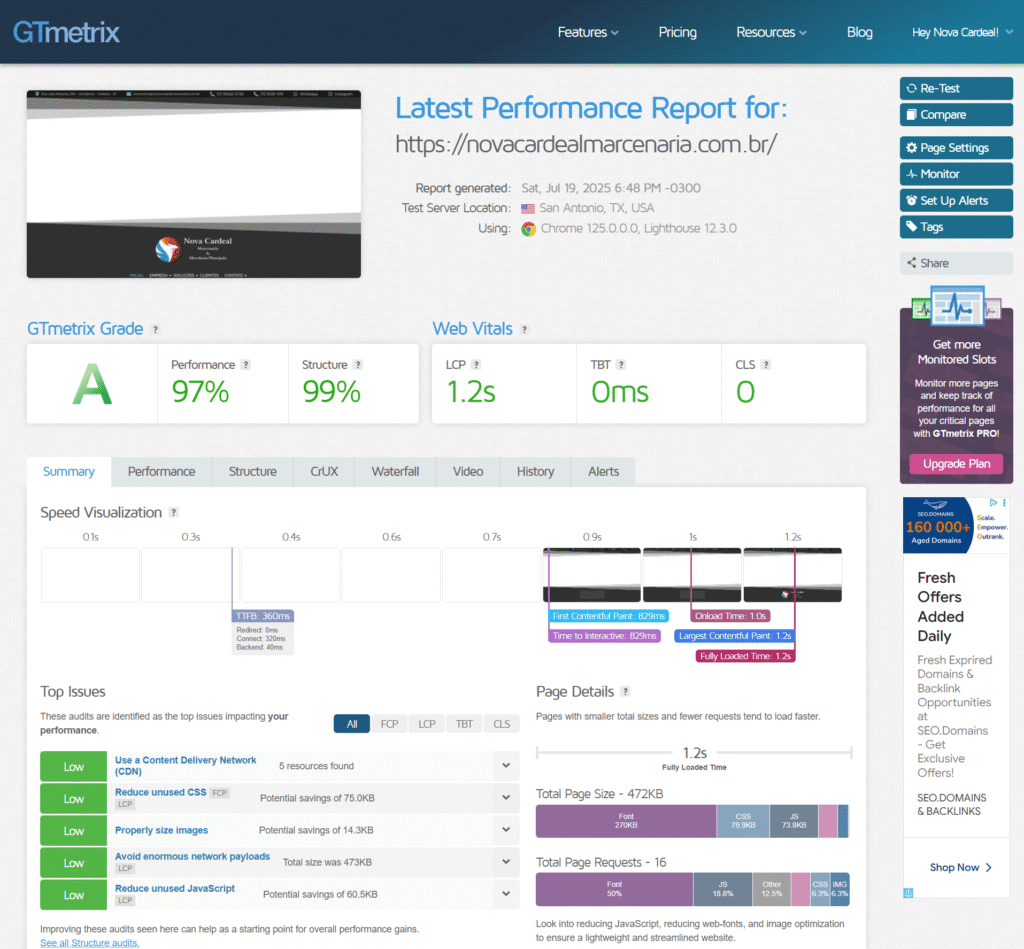Expand the Use a Content Delivery Network audit
Image resolution: width=1024 pixels, height=949 pixels.
[506, 767]
